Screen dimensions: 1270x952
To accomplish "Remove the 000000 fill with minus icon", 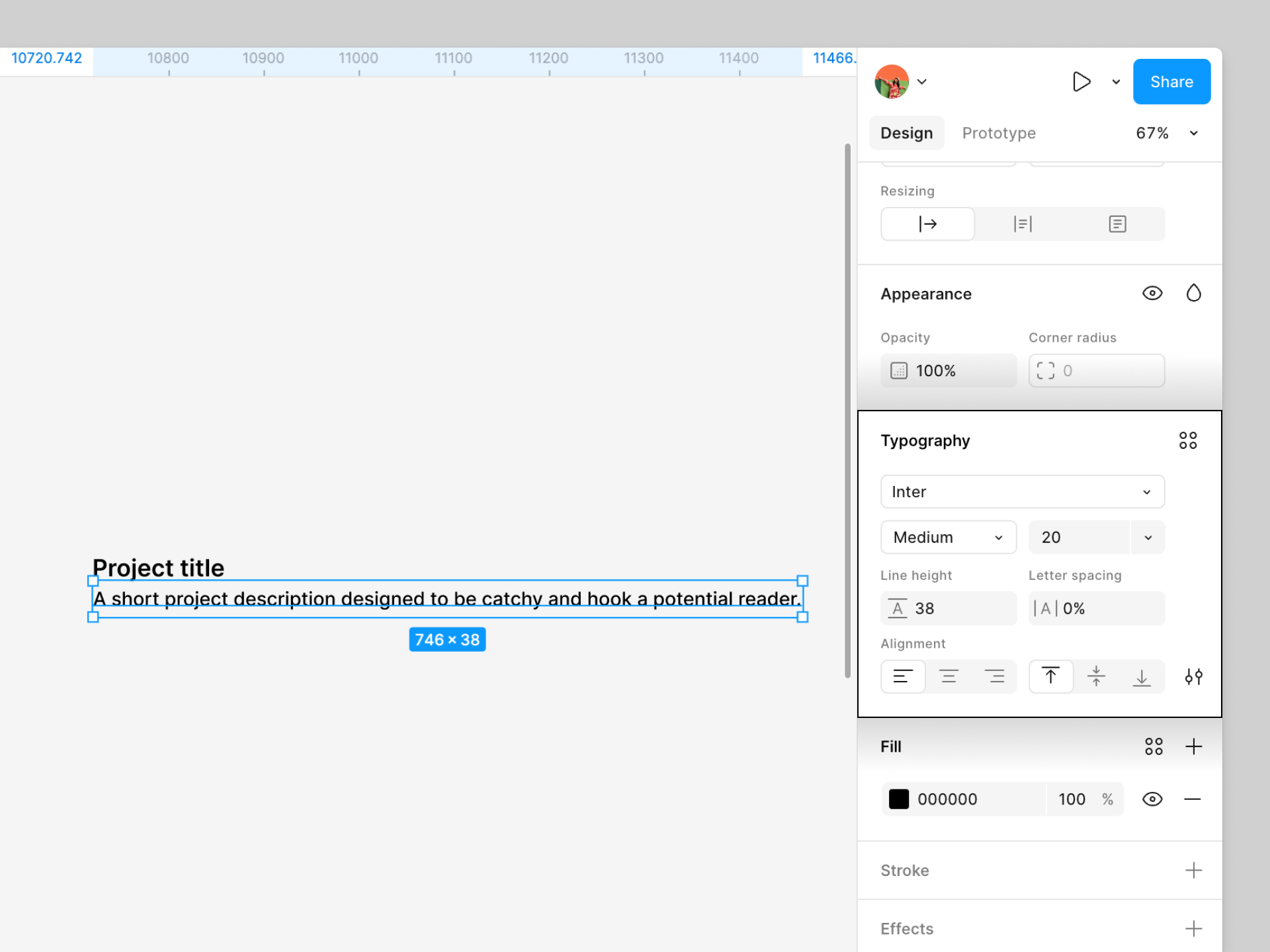I will pos(1192,799).
